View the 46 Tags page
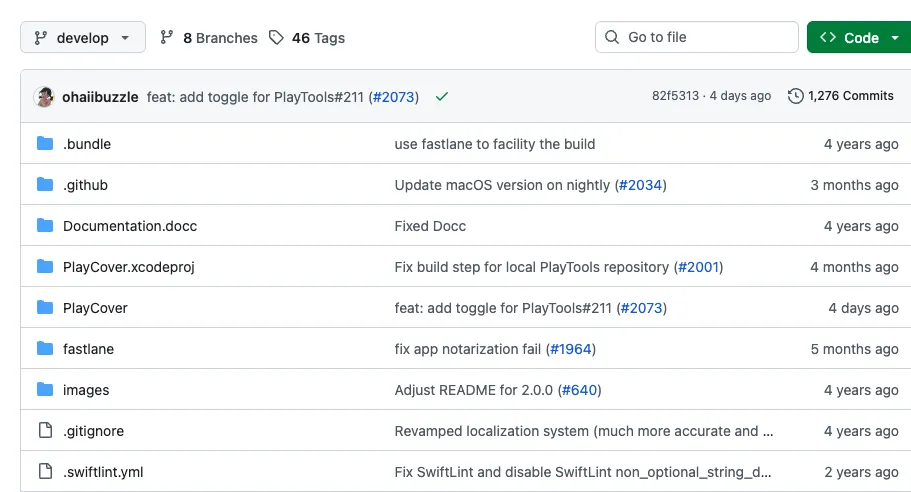 click(317, 38)
